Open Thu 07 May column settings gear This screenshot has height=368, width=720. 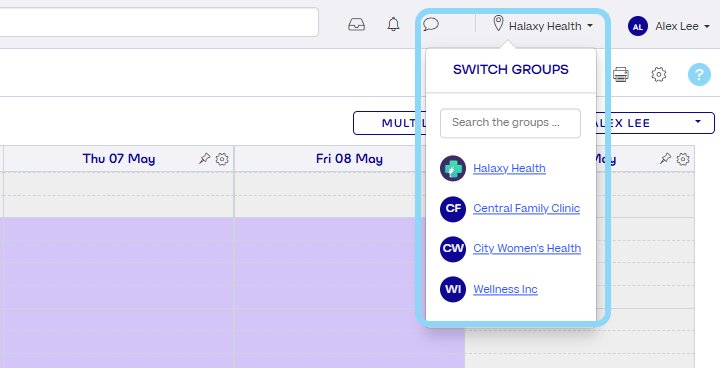click(x=222, y=159)
